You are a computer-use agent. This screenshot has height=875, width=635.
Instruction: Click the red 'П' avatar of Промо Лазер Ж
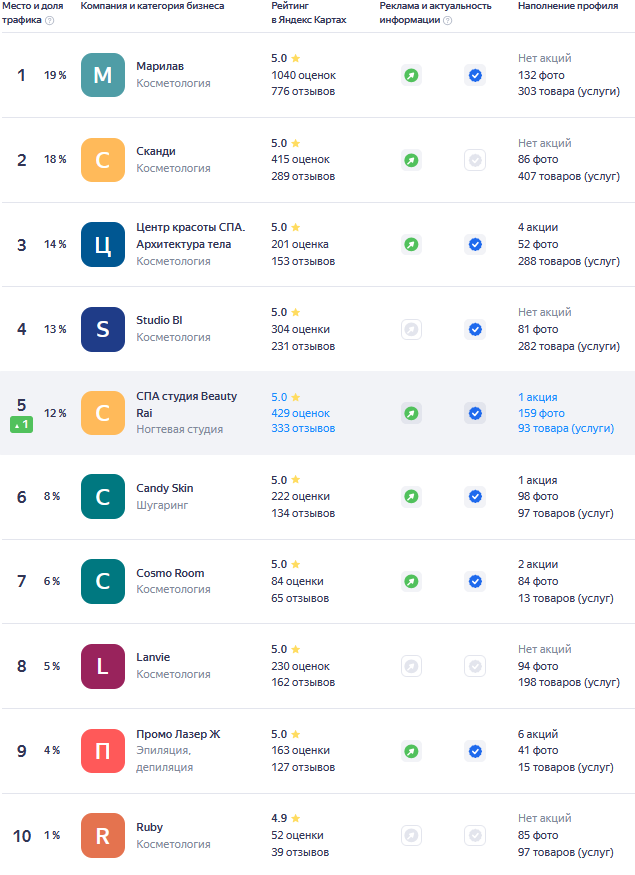[103, 751]
